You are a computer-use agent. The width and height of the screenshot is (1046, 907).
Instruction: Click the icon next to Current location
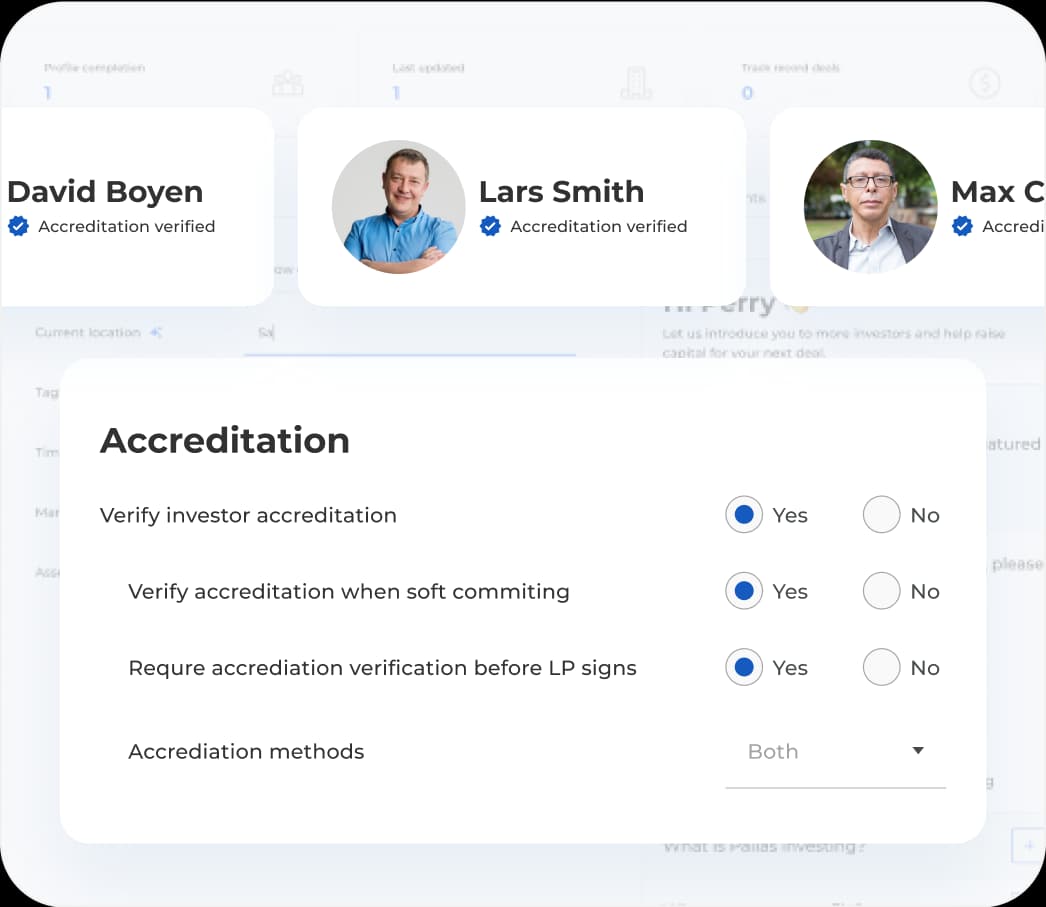tap(156, 332)
